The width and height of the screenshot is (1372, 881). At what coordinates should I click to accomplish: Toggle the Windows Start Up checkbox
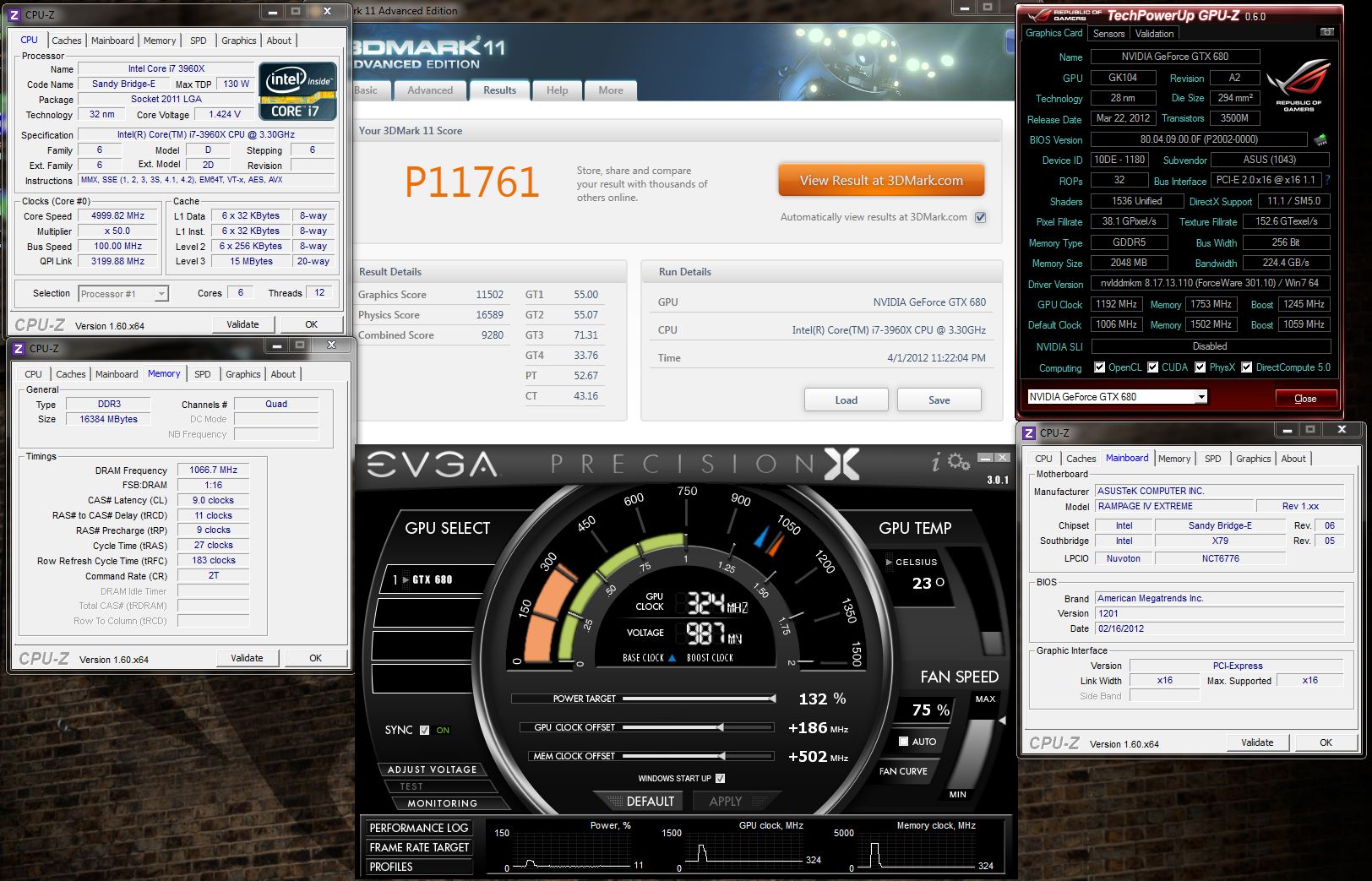pyautogui.click(x=720, y=778)
